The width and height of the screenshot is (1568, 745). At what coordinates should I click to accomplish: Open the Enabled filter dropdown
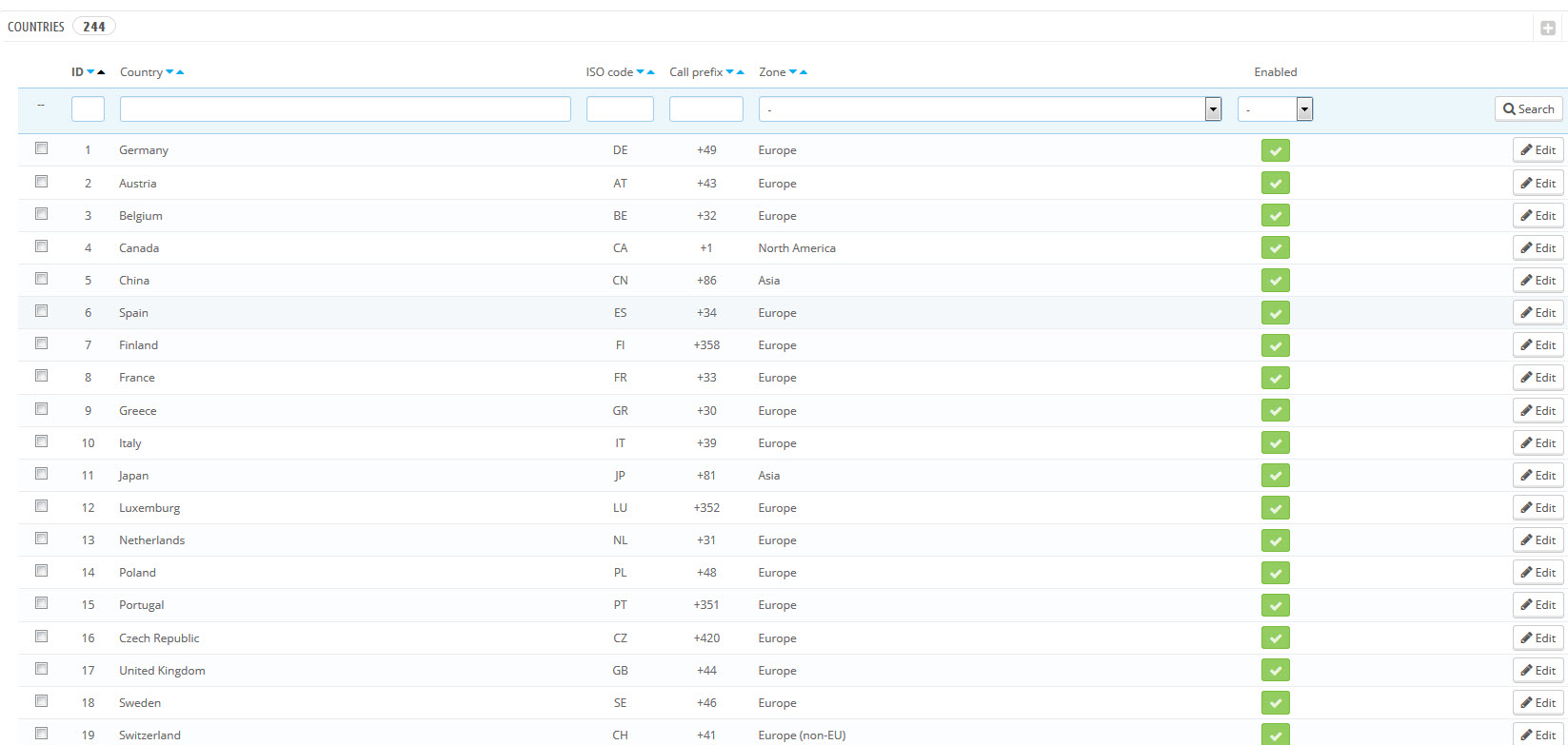1276,109
